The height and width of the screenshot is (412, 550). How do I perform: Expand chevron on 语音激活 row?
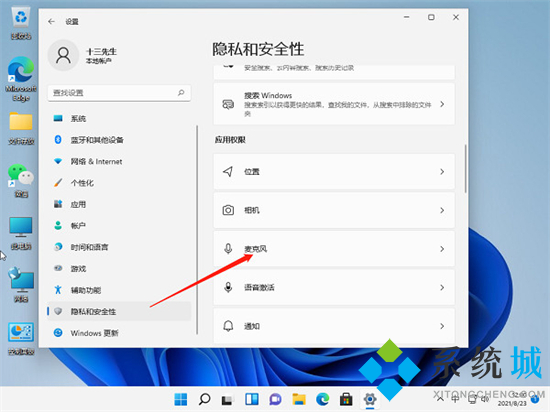tap(442, 287)
